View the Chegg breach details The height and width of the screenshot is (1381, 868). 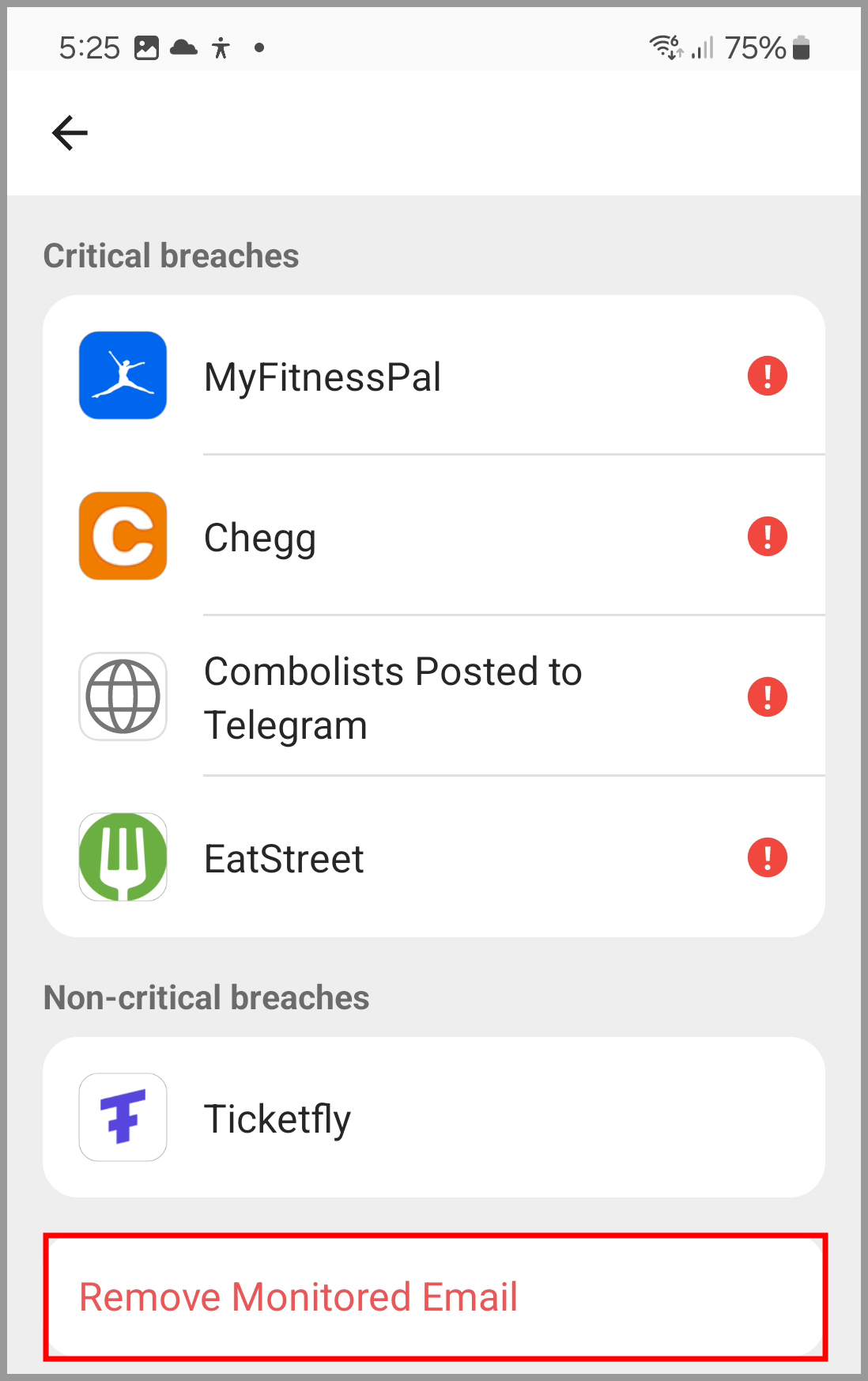(434, 536)
